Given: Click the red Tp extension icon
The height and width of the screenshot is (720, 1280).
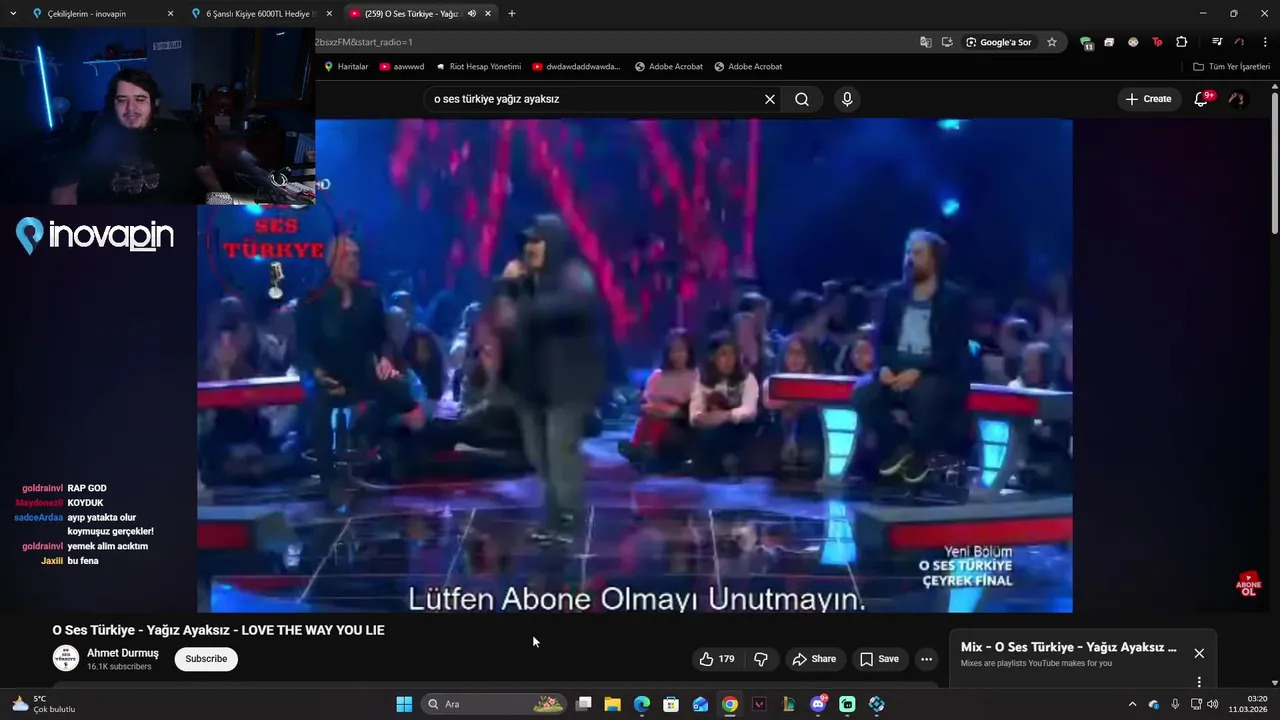Looking at the screenshot, I should coord(1157,42).
